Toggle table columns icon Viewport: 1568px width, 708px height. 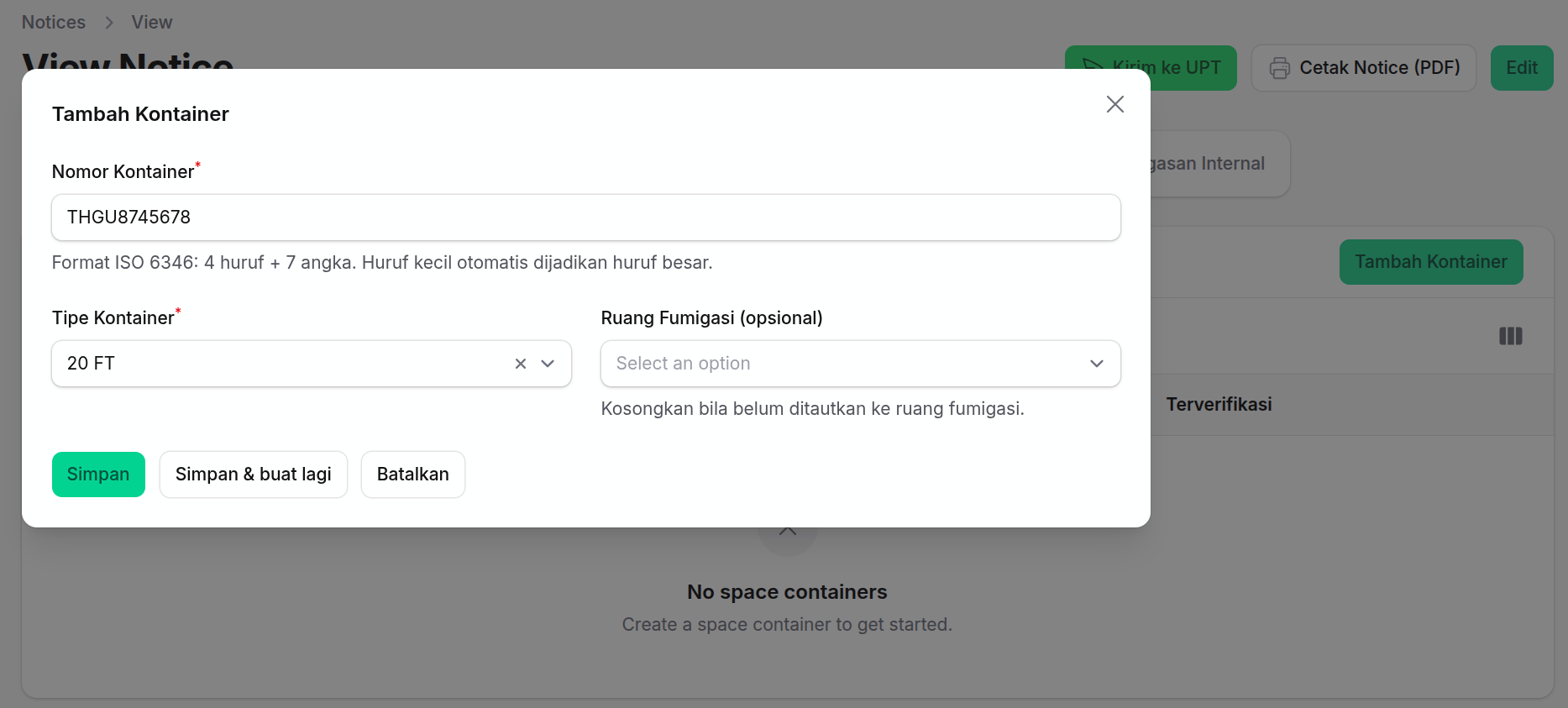click(1510, 336)
